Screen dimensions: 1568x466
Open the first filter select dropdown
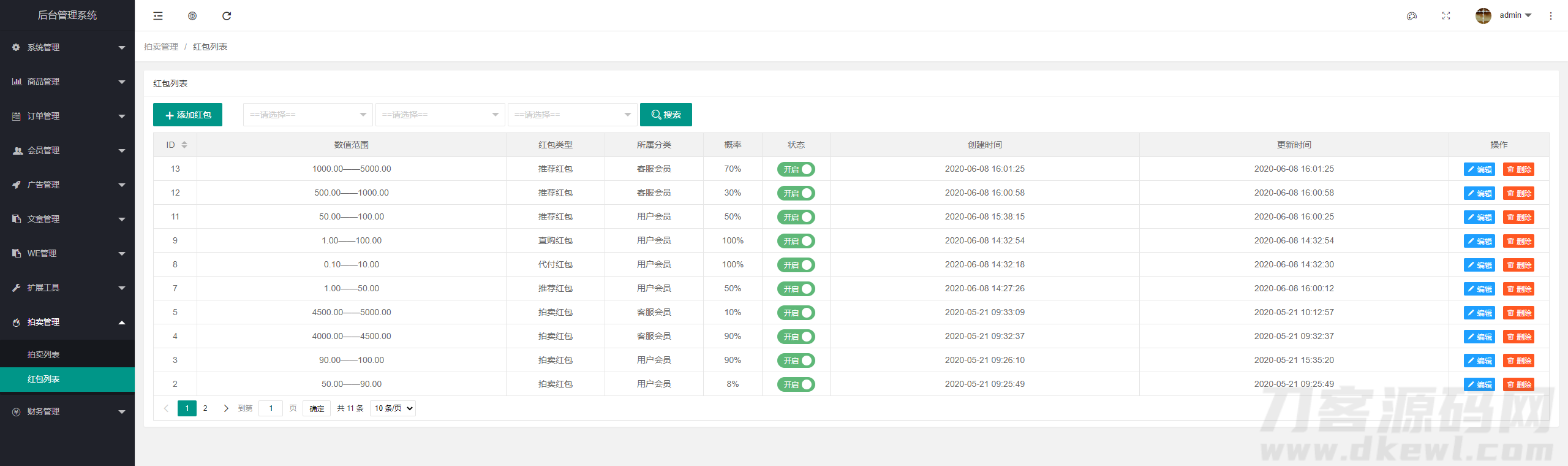click(x=308, y=115)
